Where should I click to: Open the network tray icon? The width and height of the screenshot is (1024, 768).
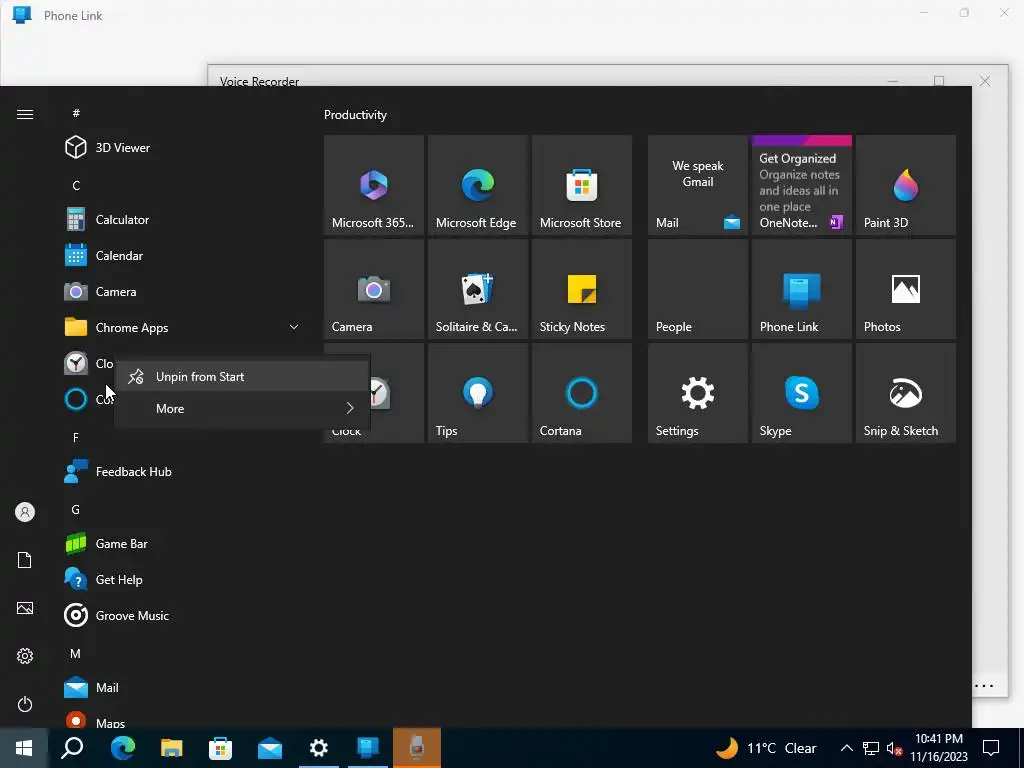click(871, 748)
